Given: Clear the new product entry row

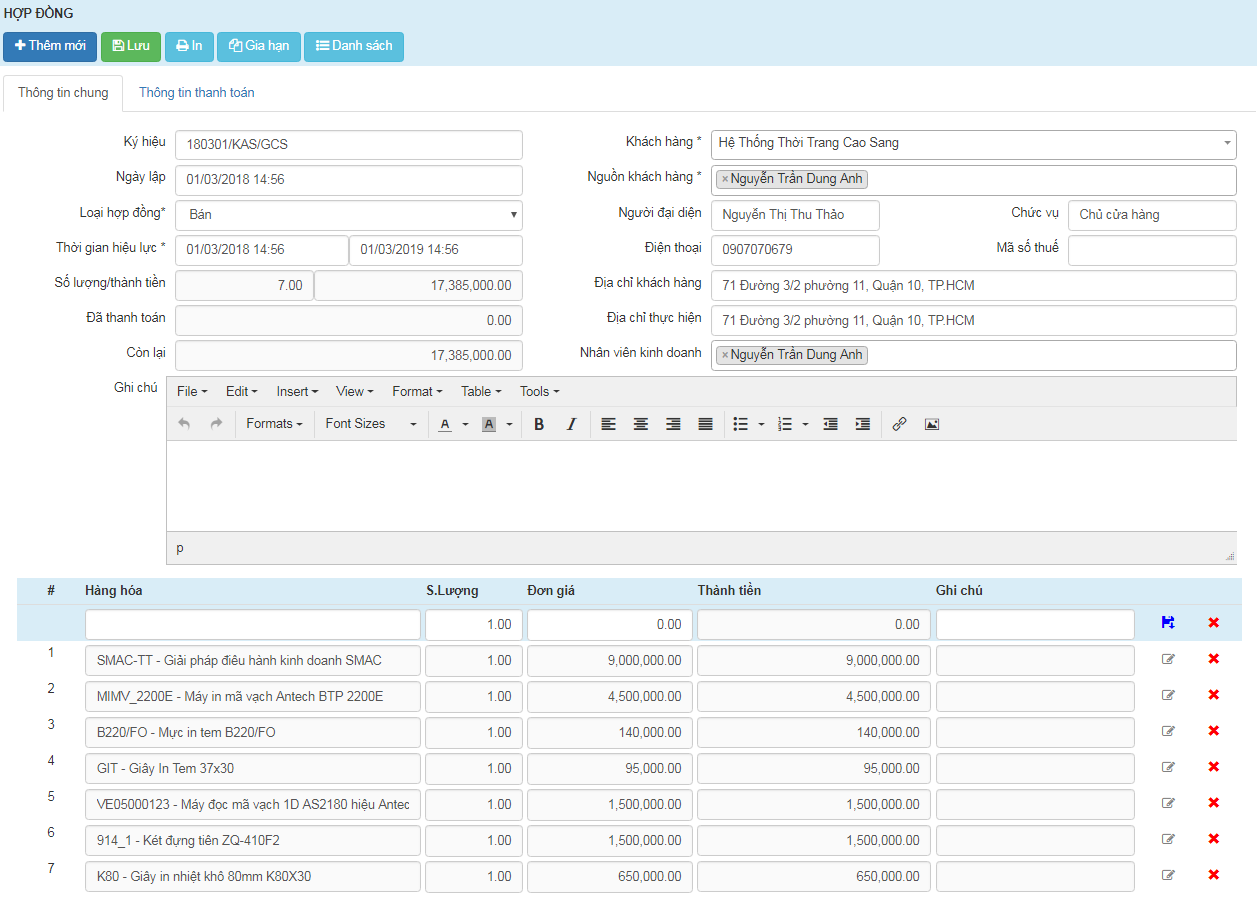Looking at the screenshot, I should 1214,623.
